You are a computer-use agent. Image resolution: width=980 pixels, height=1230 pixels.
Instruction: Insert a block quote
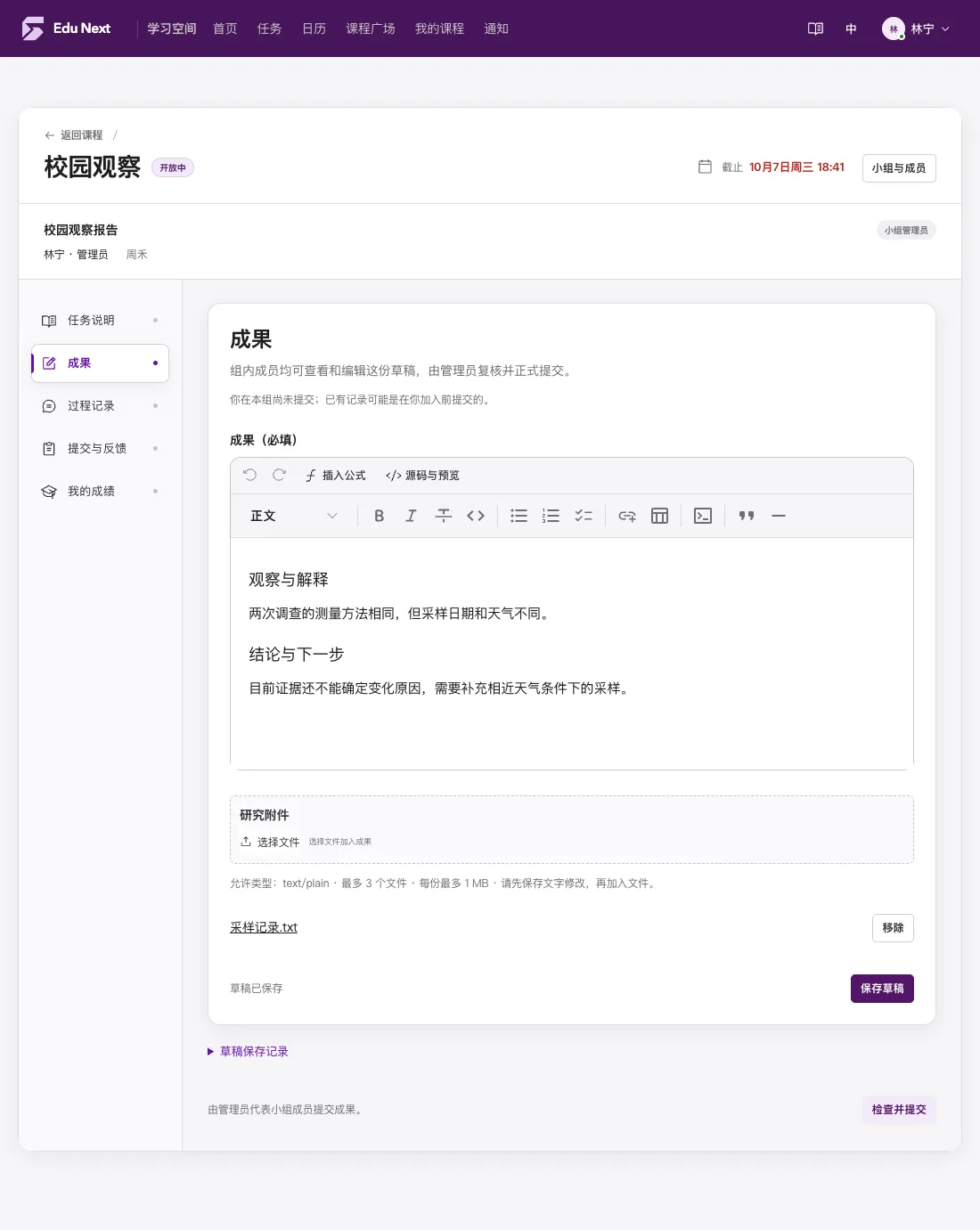point(747,516)
